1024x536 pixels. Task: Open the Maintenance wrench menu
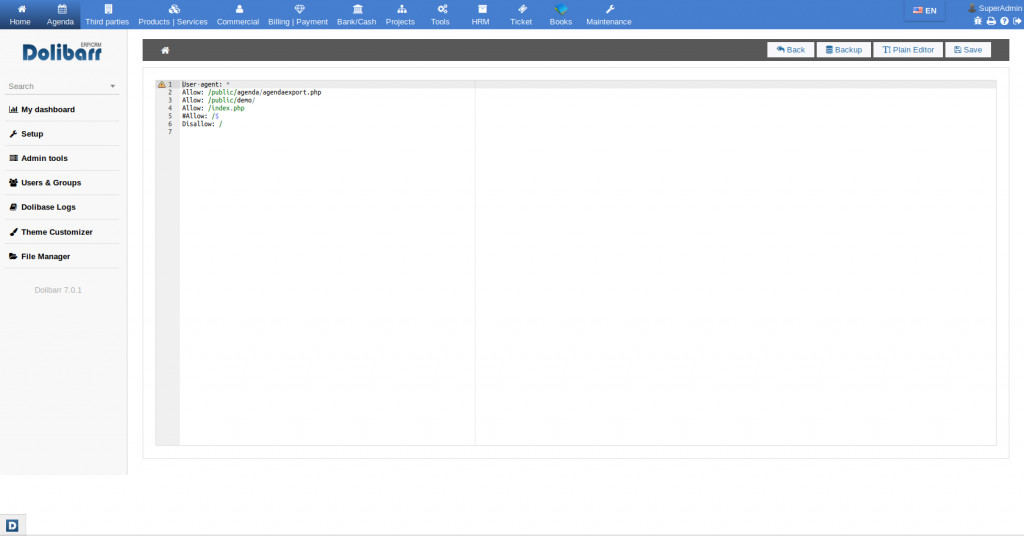(x=609, y=14)
